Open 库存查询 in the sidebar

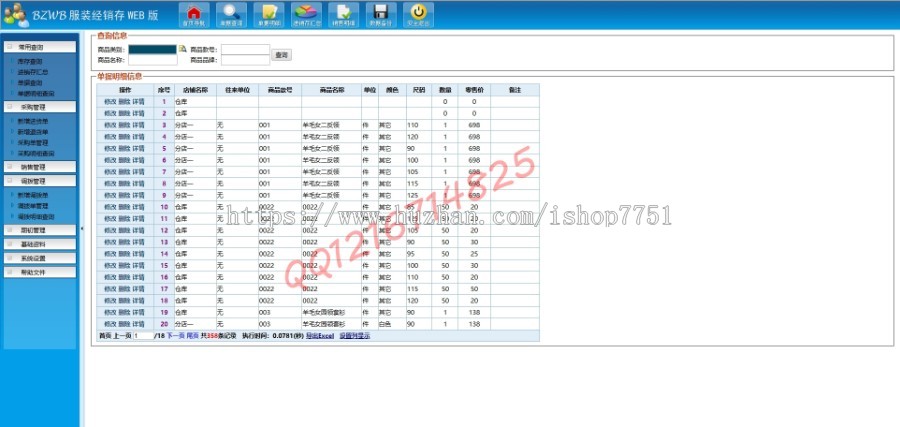(x=30, y=61)
